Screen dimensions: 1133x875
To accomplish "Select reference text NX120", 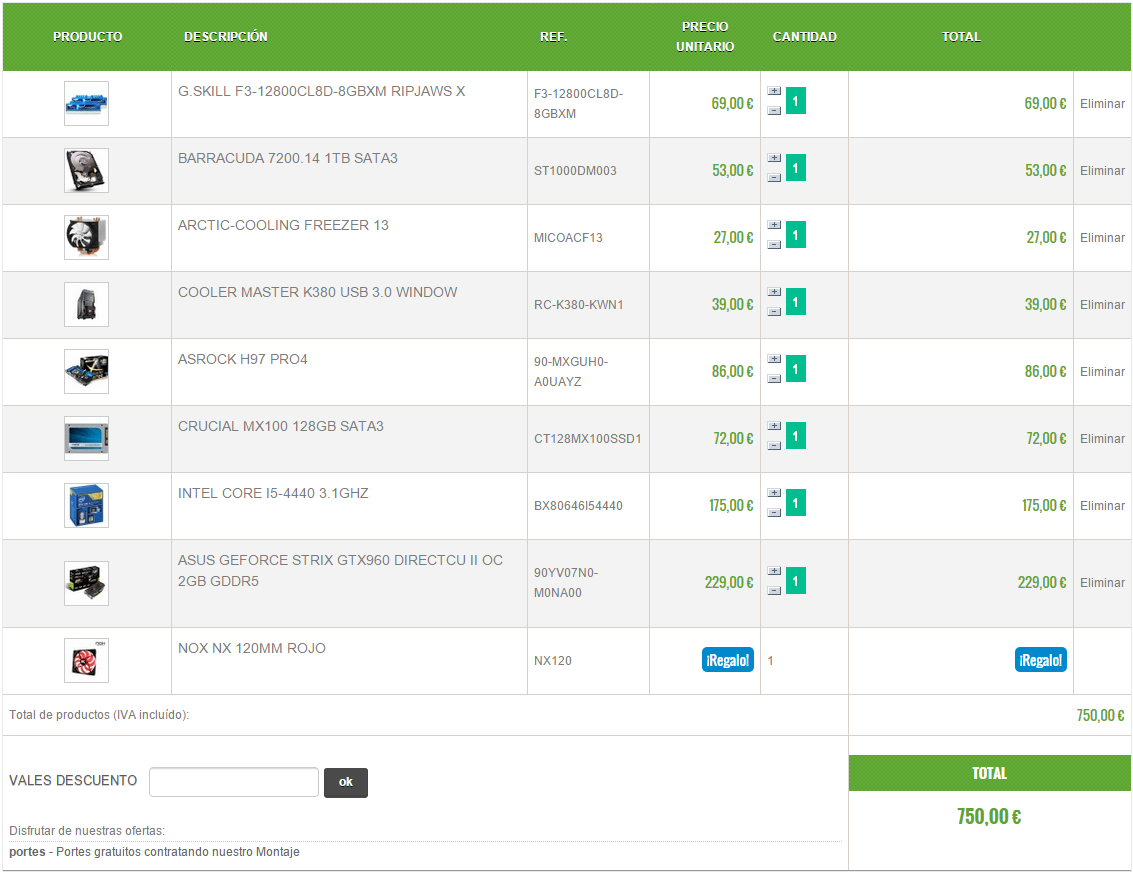I will pos(553,661).
